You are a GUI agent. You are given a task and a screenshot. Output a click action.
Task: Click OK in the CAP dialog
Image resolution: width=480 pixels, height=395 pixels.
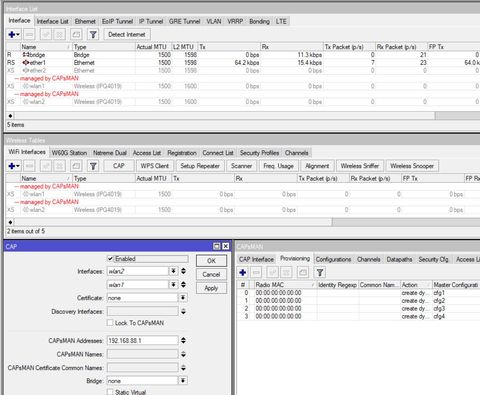coord(211,261)
